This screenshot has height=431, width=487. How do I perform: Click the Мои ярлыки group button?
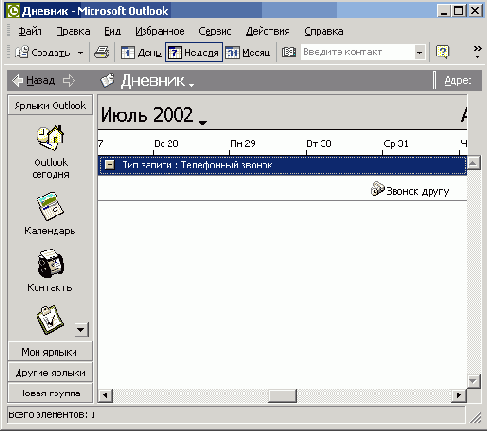(50, 351)
